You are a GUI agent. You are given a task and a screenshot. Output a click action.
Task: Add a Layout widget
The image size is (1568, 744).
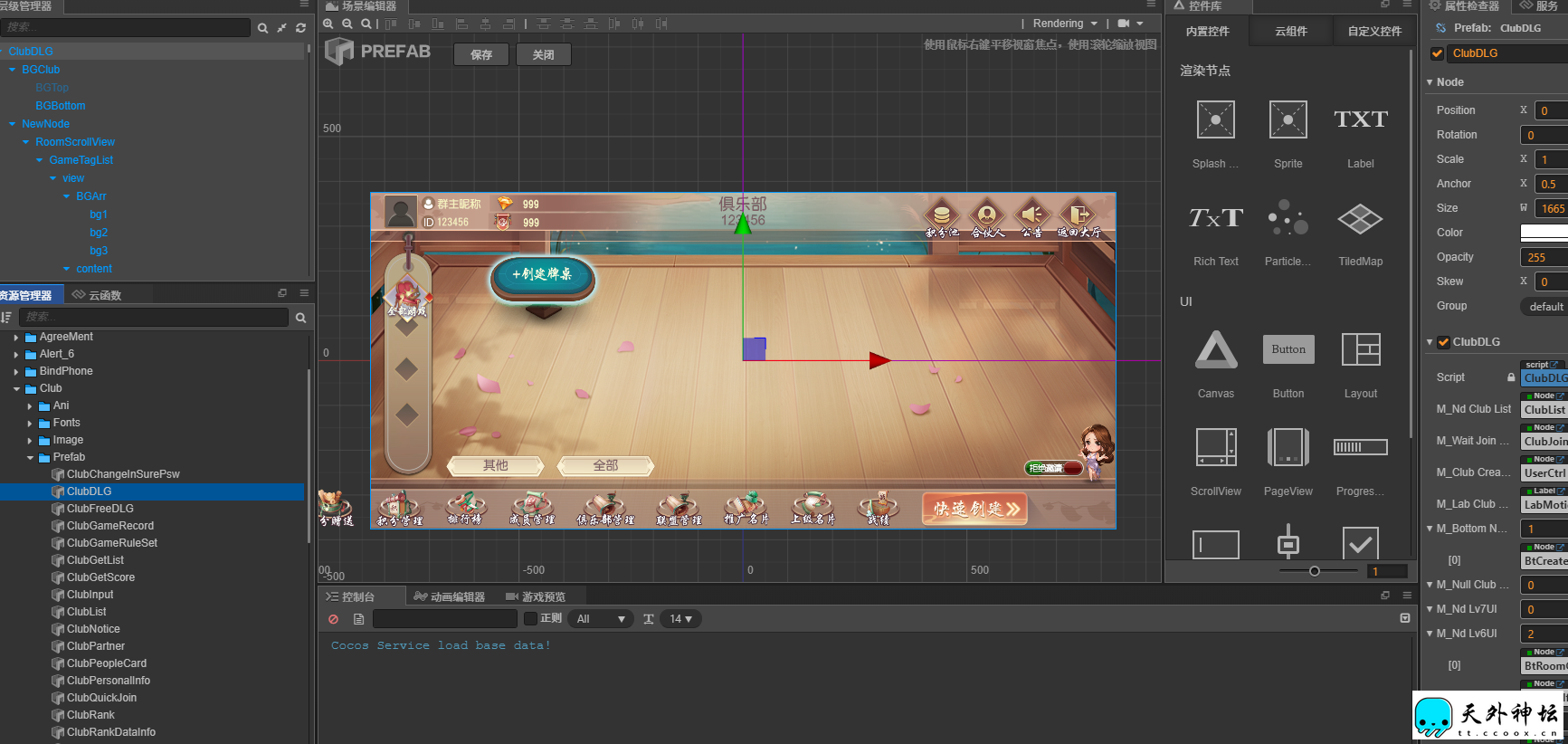(1361, 349)
